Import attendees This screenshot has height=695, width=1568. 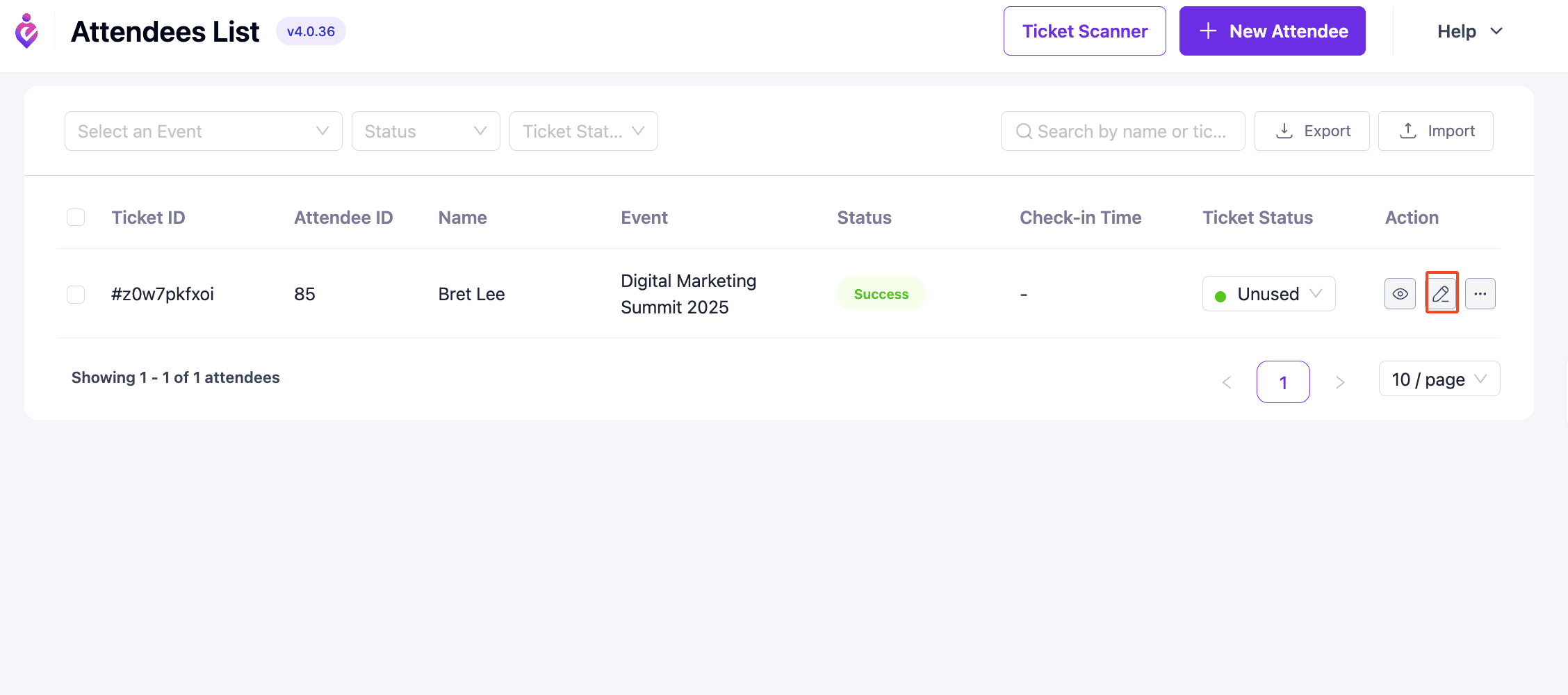[x=1436, y=131]
